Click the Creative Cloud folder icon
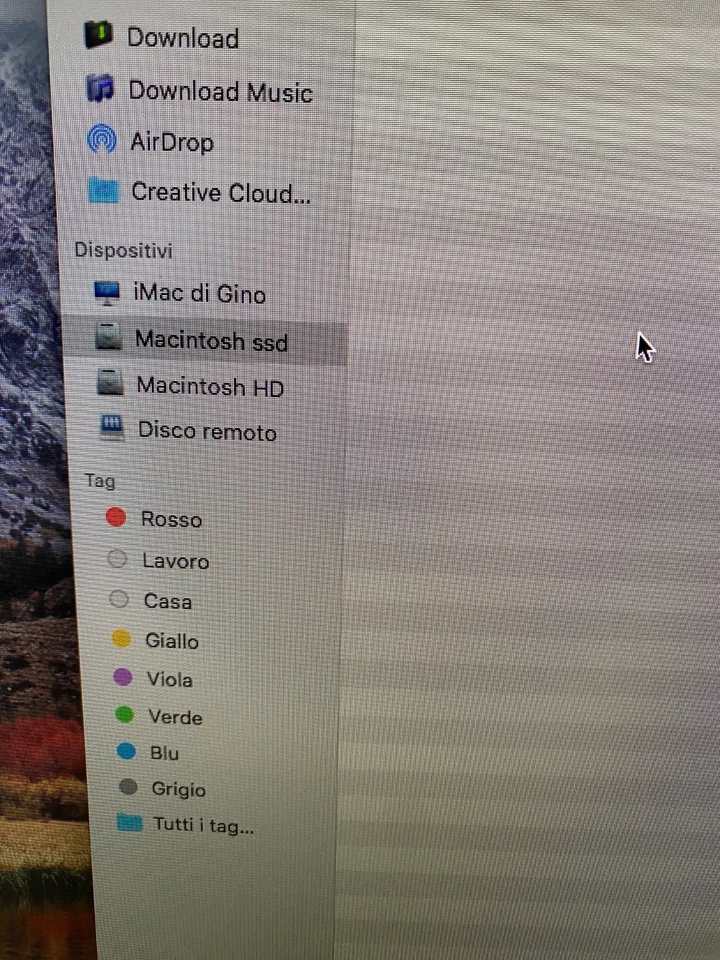 (103, 189)
